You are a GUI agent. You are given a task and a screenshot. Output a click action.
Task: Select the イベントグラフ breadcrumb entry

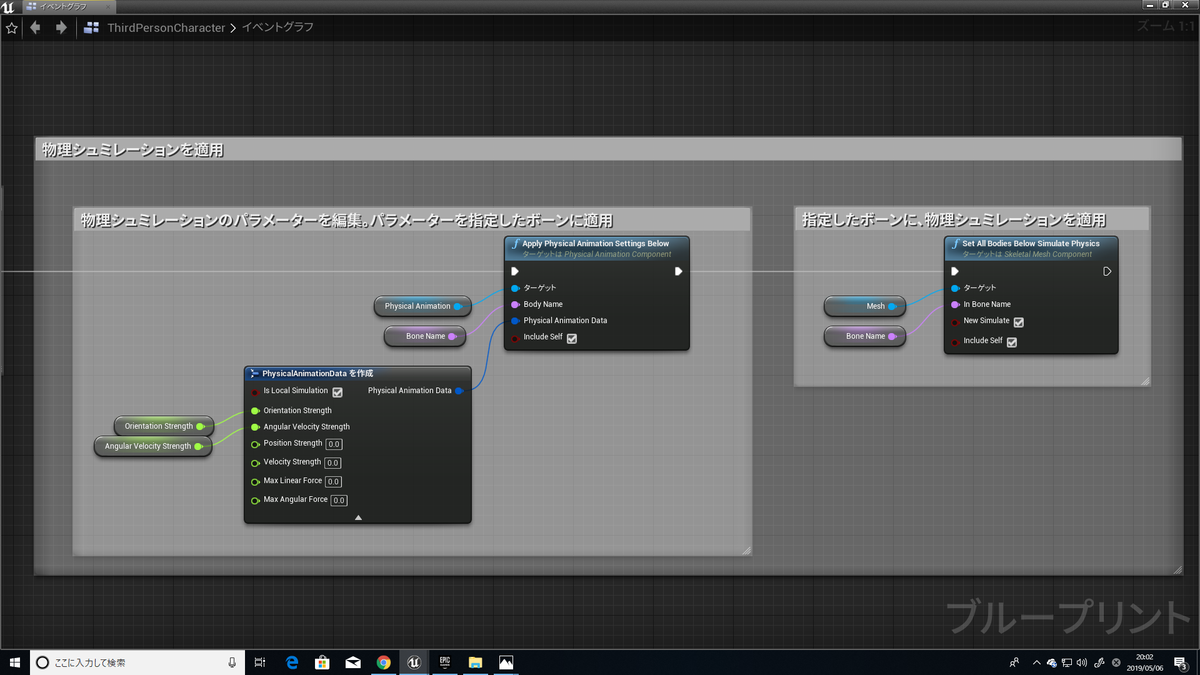pyautogui.click(x=278, y=28)
